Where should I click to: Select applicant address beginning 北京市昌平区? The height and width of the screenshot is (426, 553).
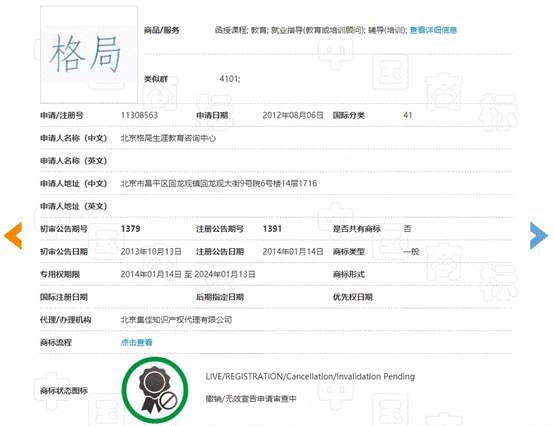pos(219,183)
